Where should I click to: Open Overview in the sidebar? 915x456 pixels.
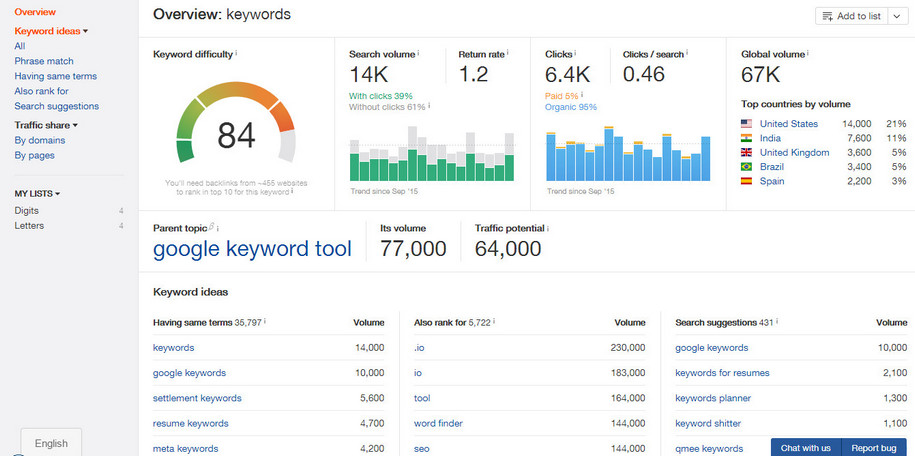(x=35, y=12)
